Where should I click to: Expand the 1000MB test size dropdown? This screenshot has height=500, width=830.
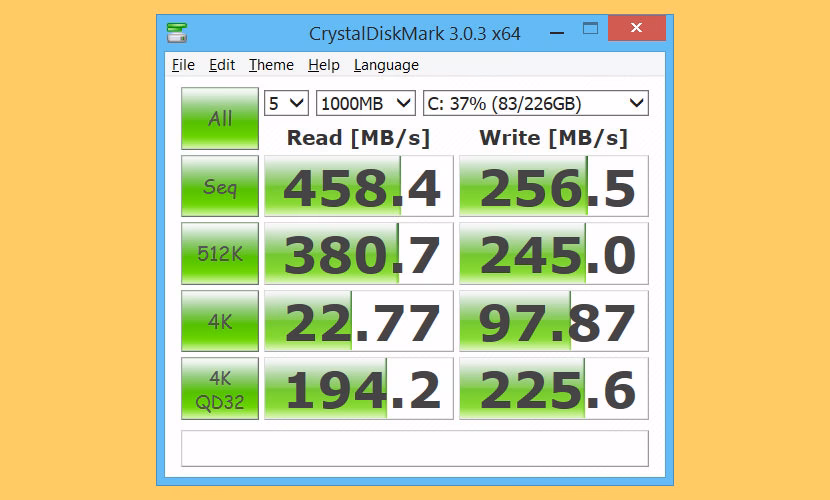pos(366,103)
